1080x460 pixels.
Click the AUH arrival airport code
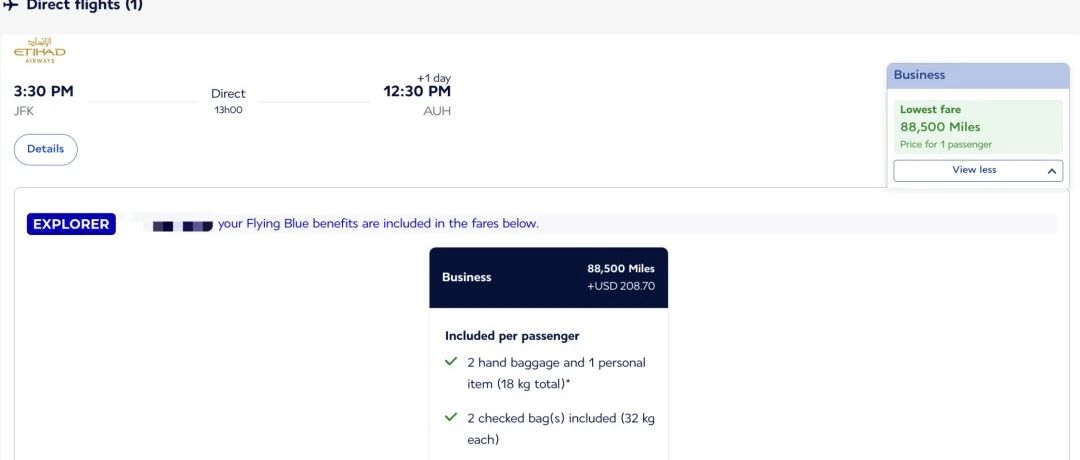click(x=437, y=111)
